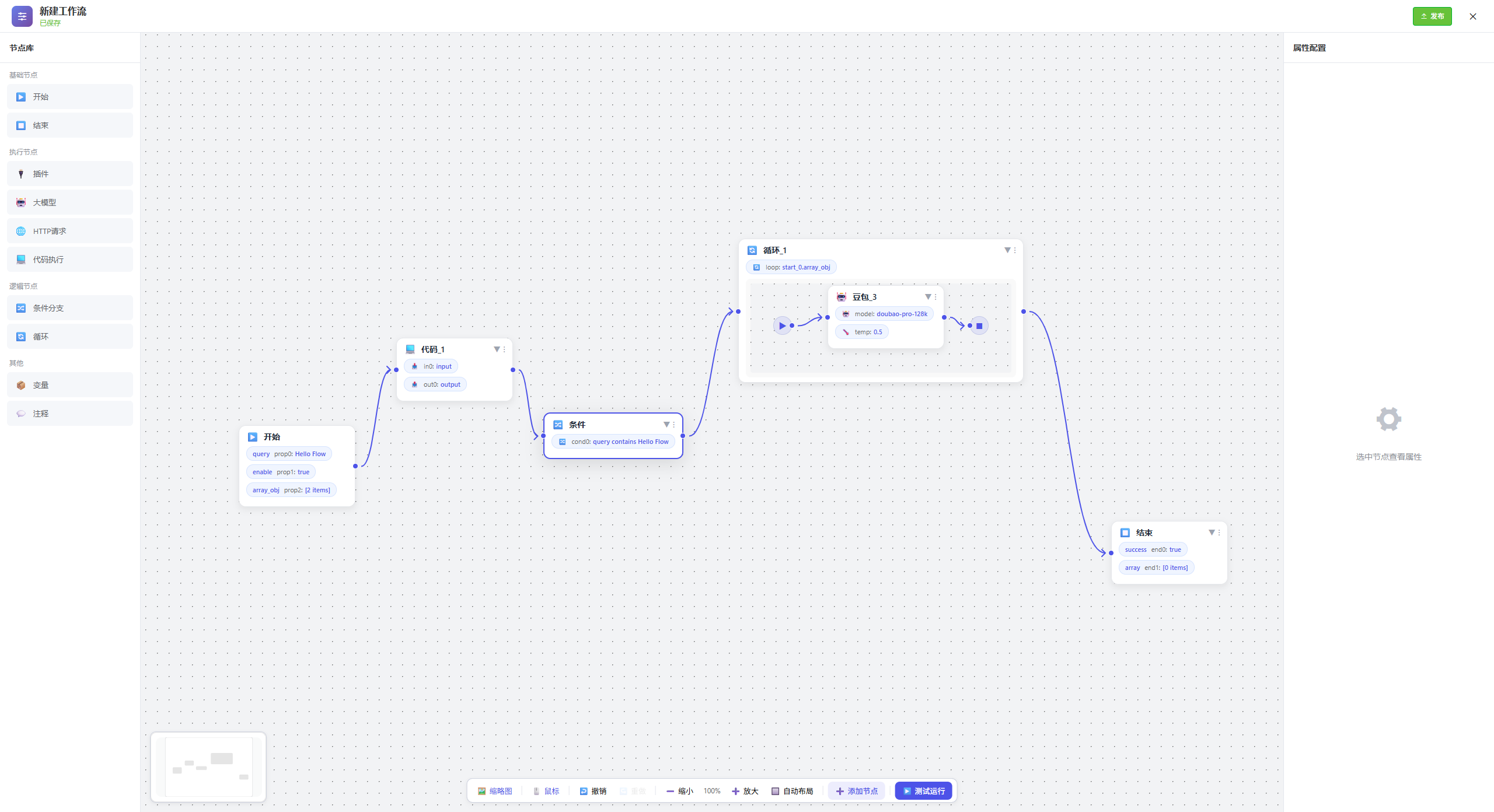Screen dimensions: 1494x812
Task: Click the green 发布 publish button
Action: (1432, 16)
